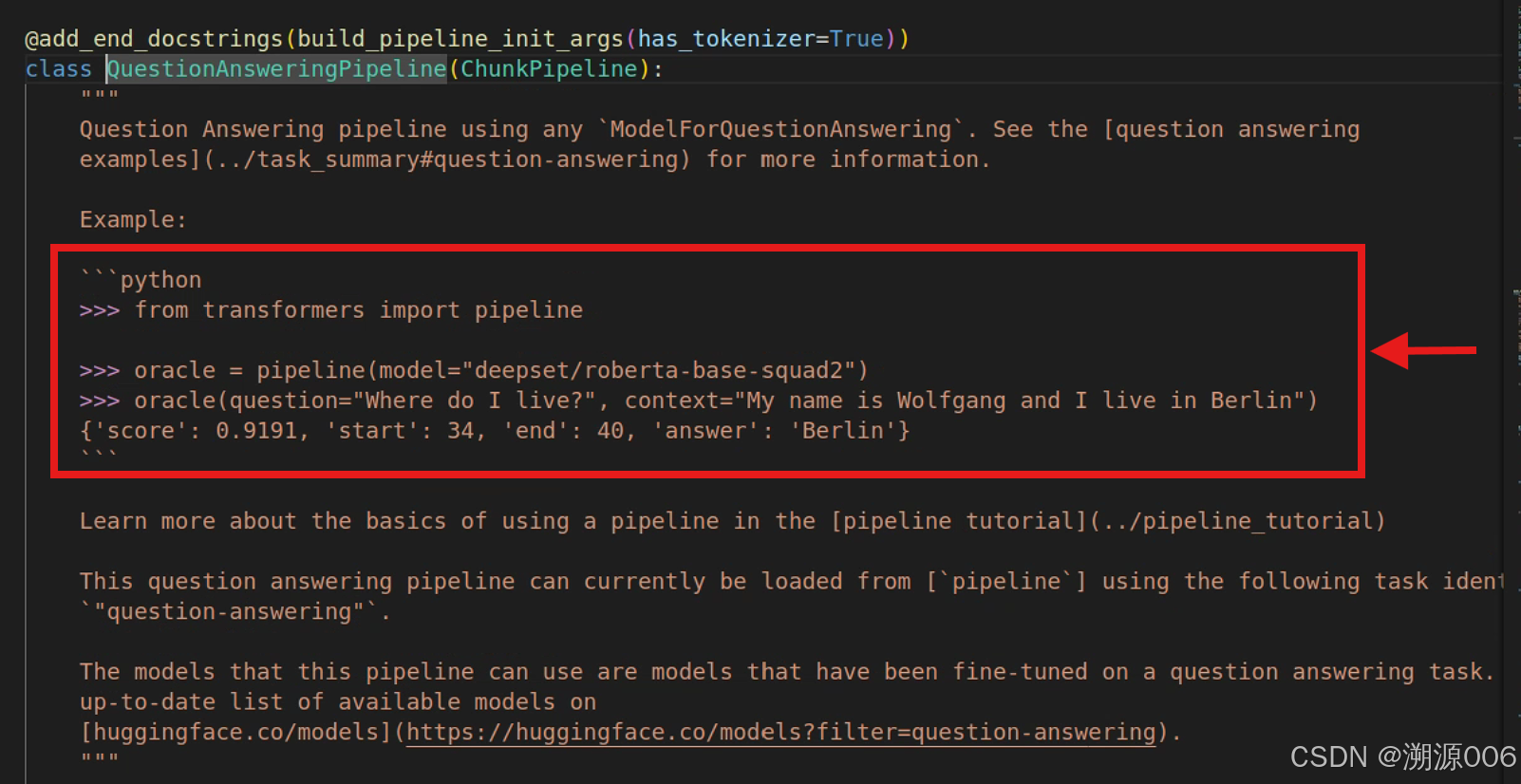The height and width of the screenshot is (784, 1521).
Task: Click build_pipeline_init_args function call
Action: point(460,39)
